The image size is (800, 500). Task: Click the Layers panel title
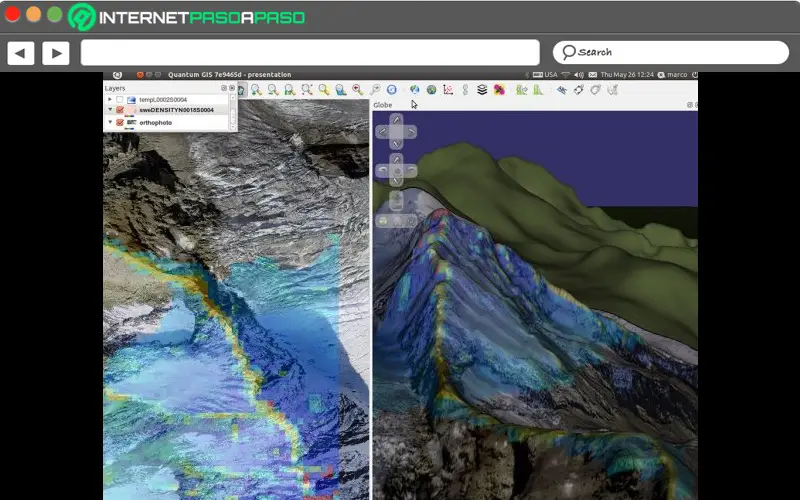pyautogui.click(x=115, y=88)
